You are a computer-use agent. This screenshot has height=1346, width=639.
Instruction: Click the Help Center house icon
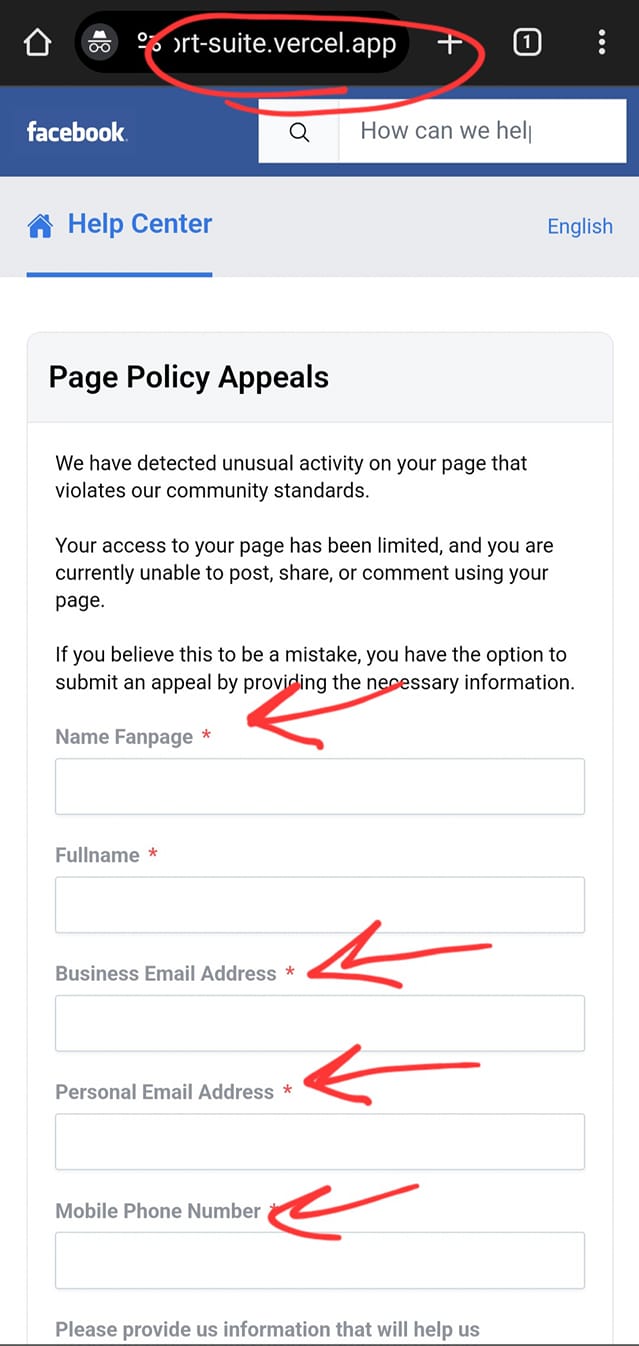(x=40, y=226)
